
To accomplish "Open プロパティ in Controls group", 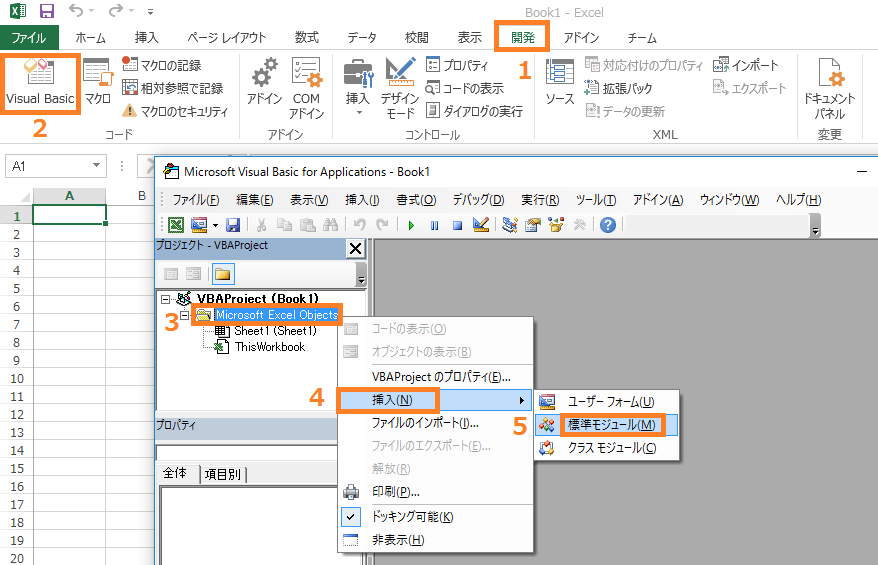I will tap(457, 65).
